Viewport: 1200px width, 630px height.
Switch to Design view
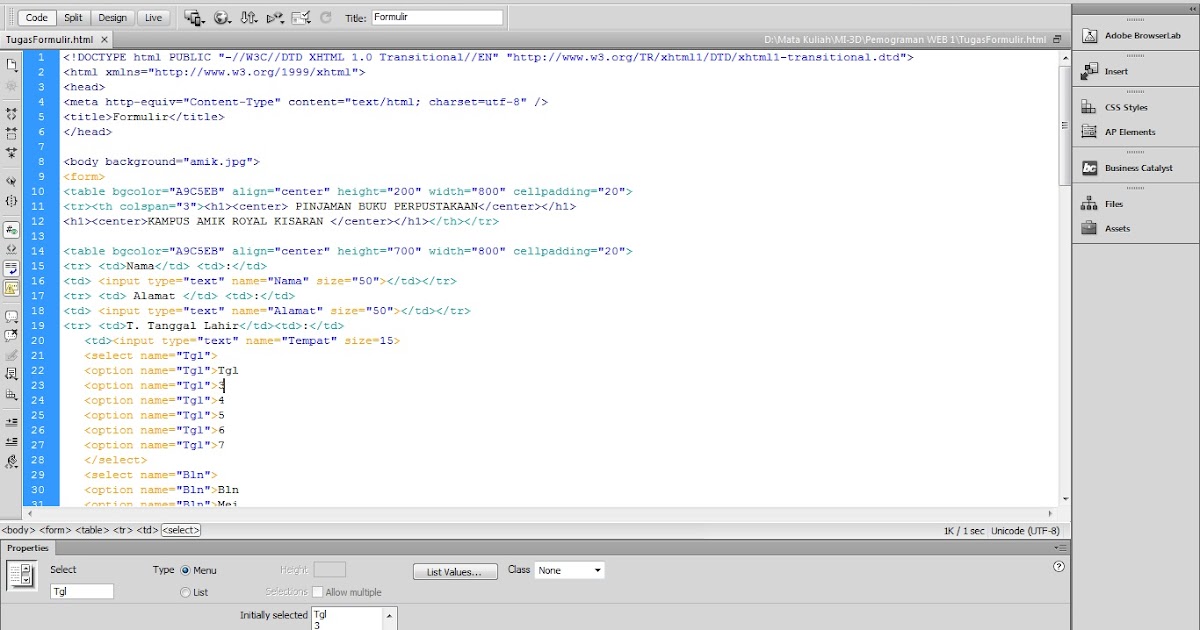coord(112,18)
